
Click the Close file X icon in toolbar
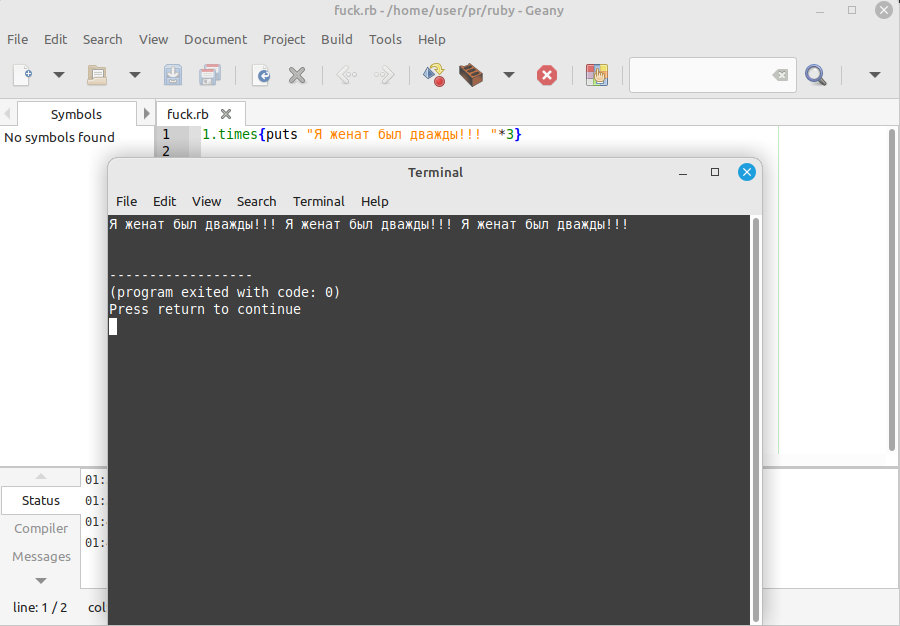297,75
